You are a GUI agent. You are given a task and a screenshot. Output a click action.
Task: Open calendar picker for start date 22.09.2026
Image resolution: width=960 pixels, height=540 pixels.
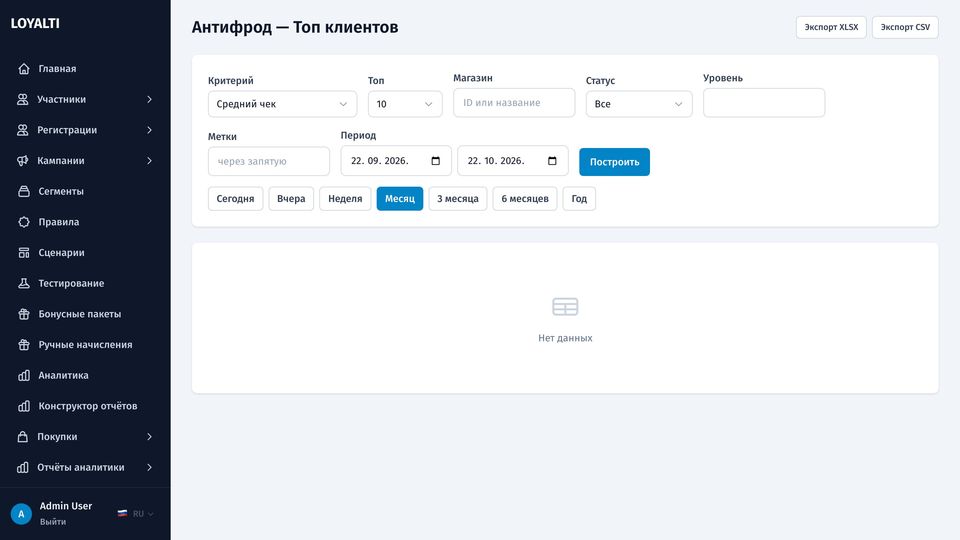[435, 161]
